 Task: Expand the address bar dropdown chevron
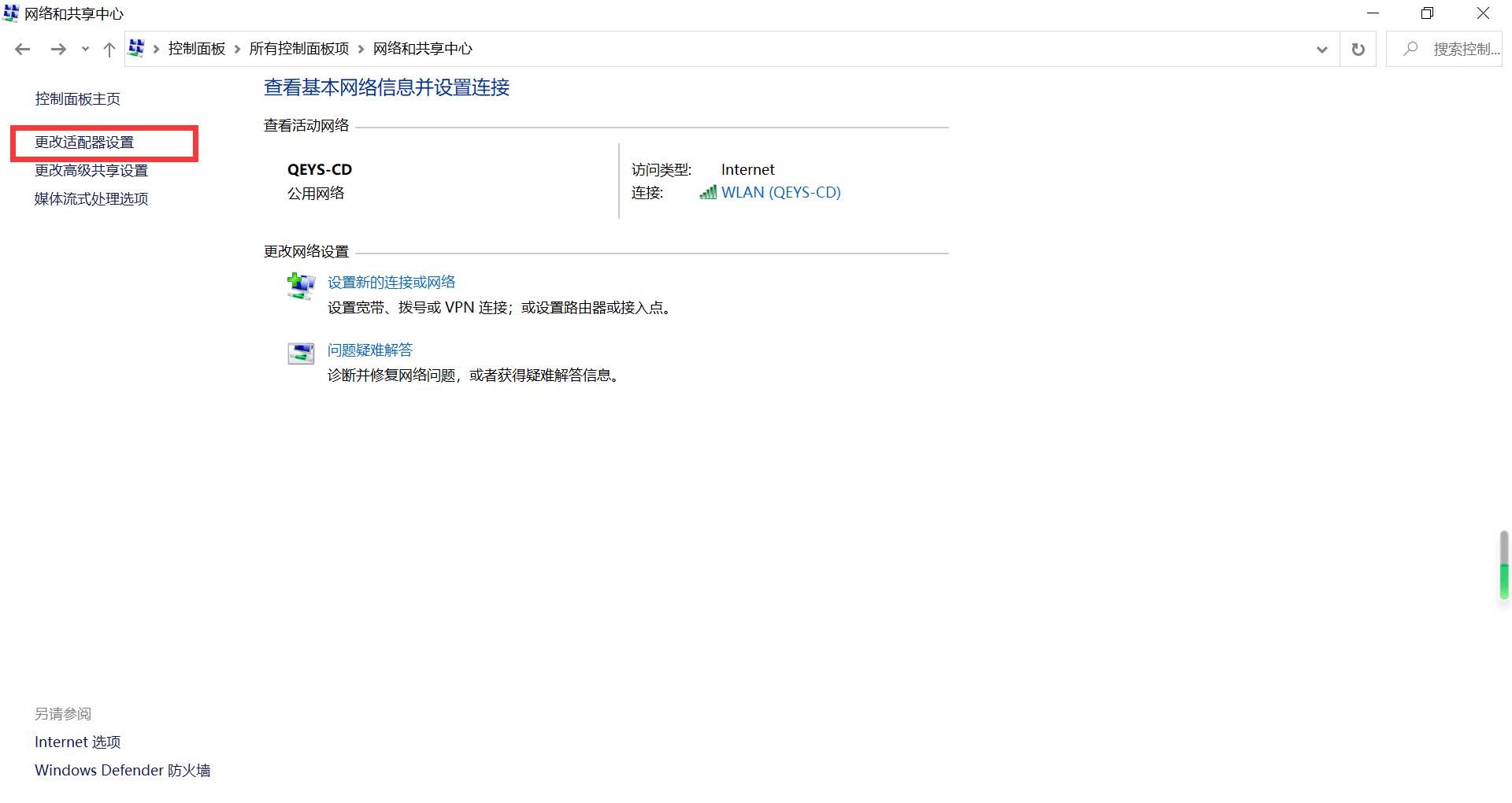coord(1321,49)
